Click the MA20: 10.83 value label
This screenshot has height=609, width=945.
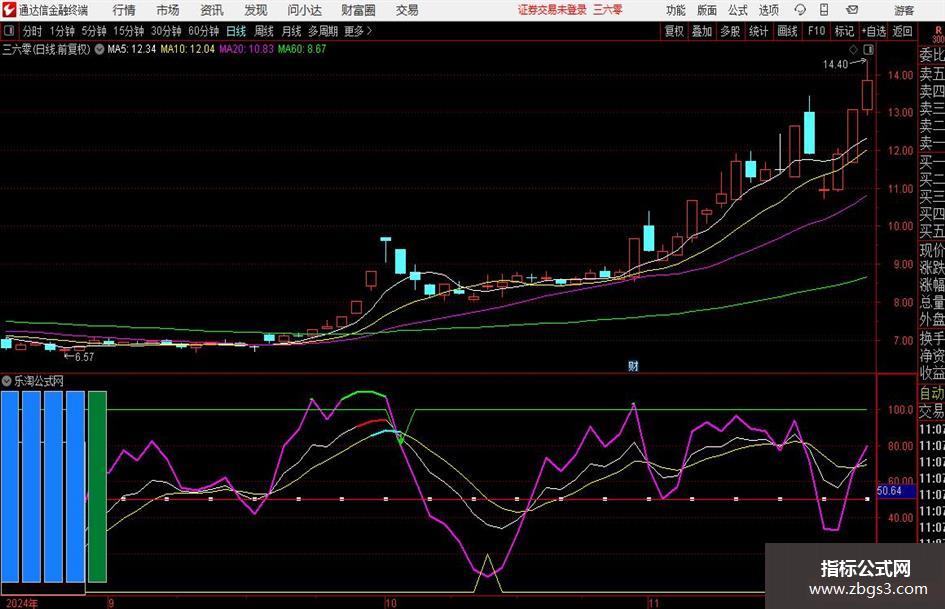click(x=246, y=49)
